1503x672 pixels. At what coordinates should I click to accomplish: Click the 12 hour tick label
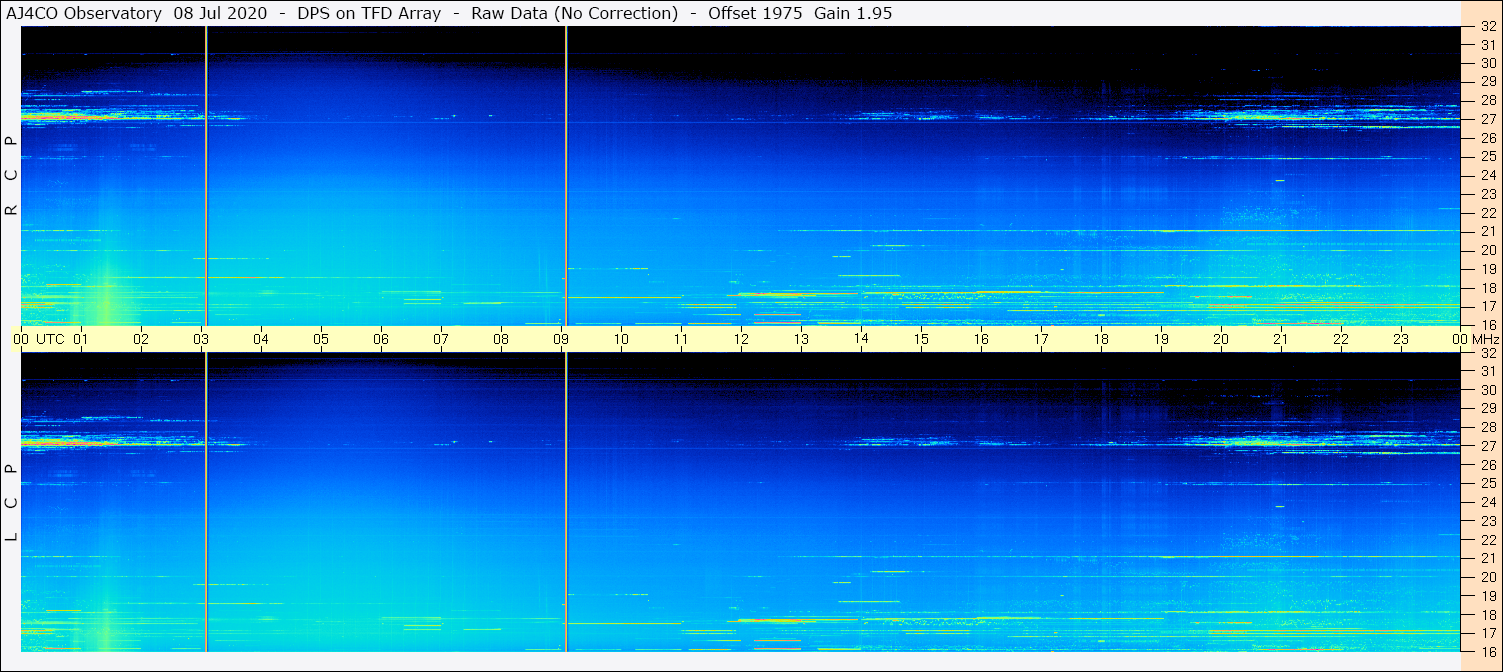(x=741, y=339)
